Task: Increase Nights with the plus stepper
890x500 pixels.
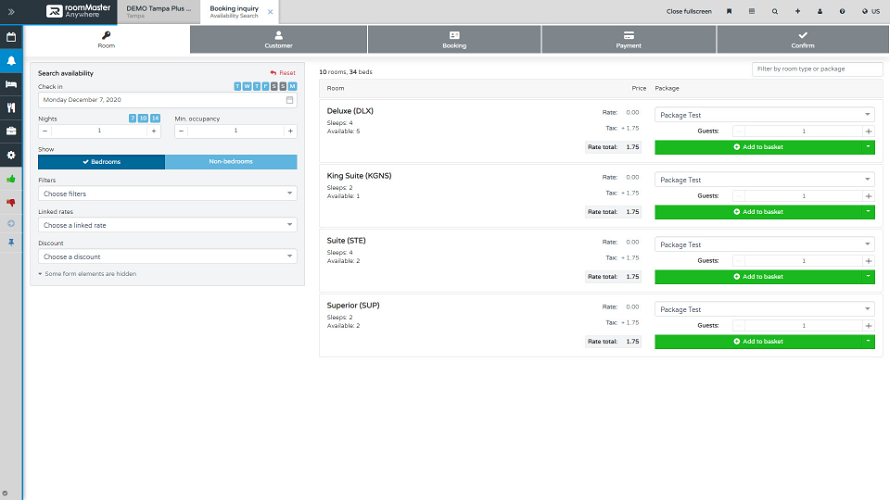Action: (154, 131)
